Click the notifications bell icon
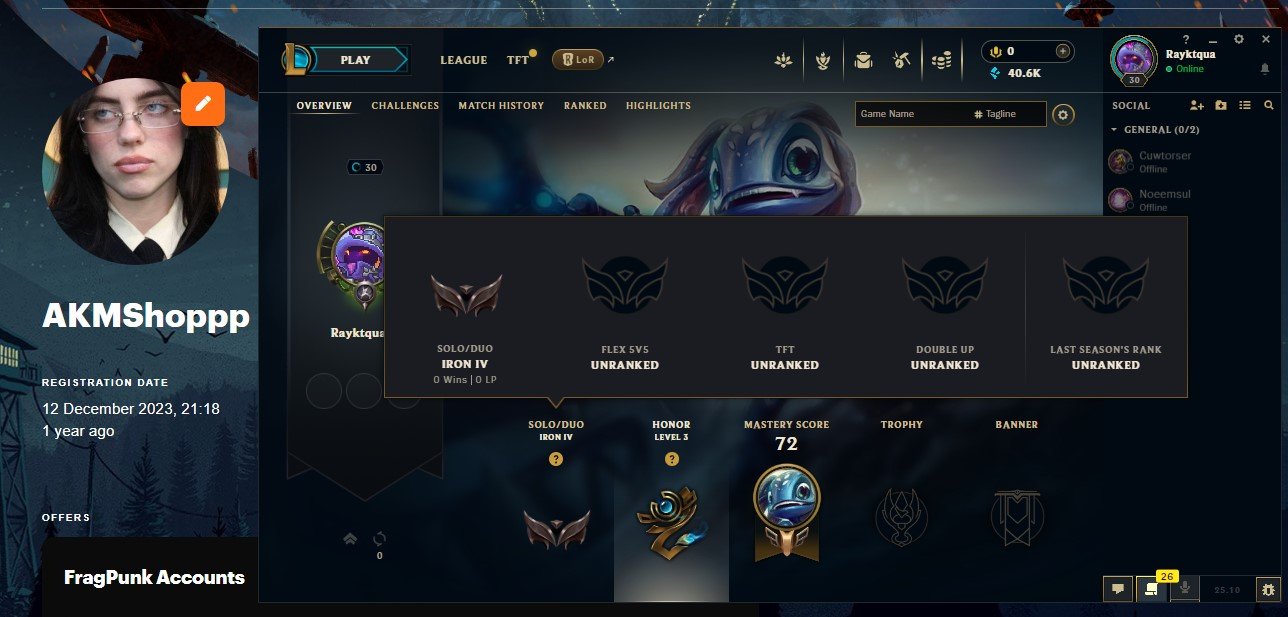Image resolution: width=1288 pixels, height=617 pixels. click(x=1264, y=69)
